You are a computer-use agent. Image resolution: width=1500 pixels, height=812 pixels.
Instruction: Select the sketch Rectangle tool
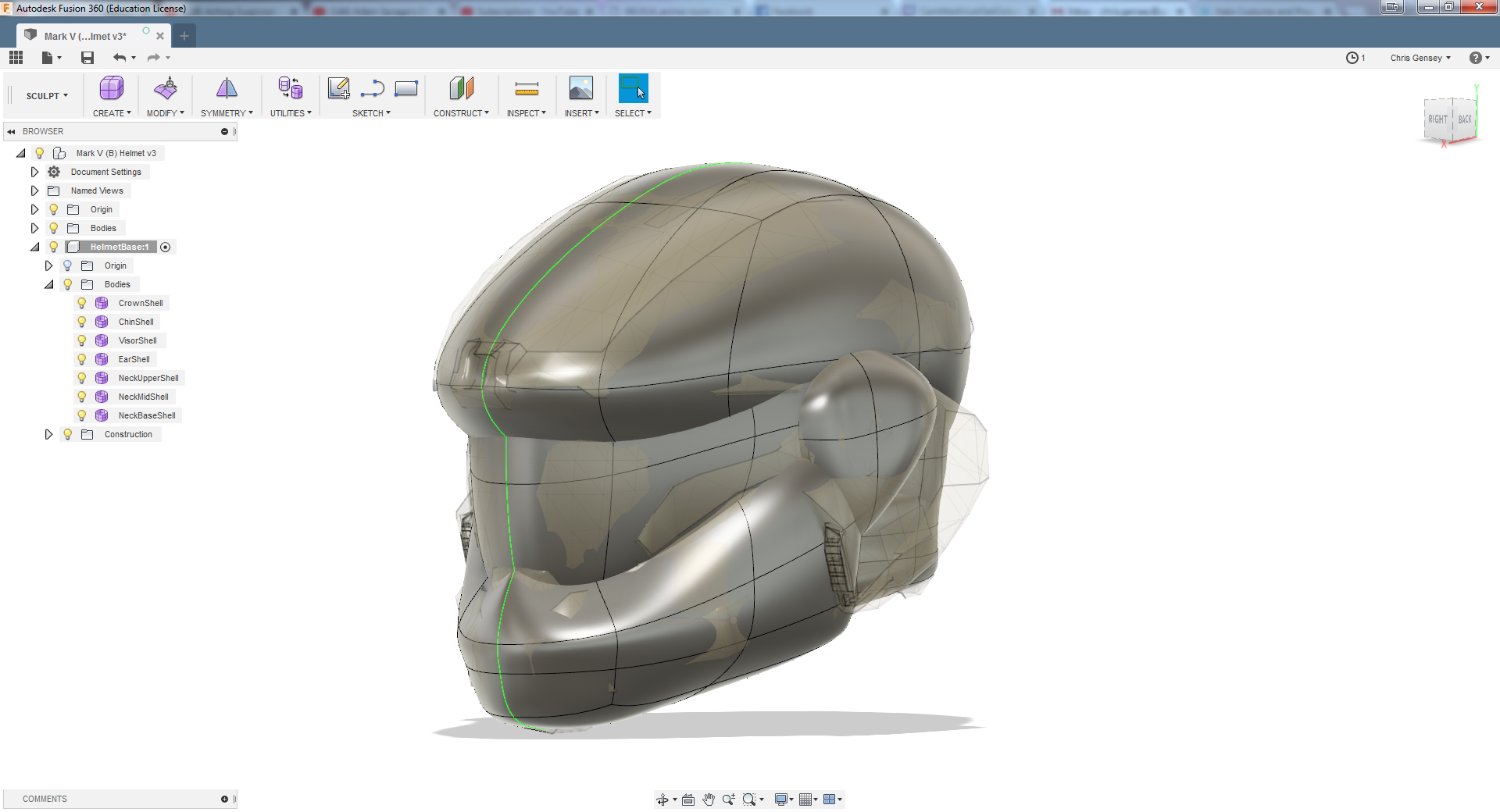tap(406, 88)
